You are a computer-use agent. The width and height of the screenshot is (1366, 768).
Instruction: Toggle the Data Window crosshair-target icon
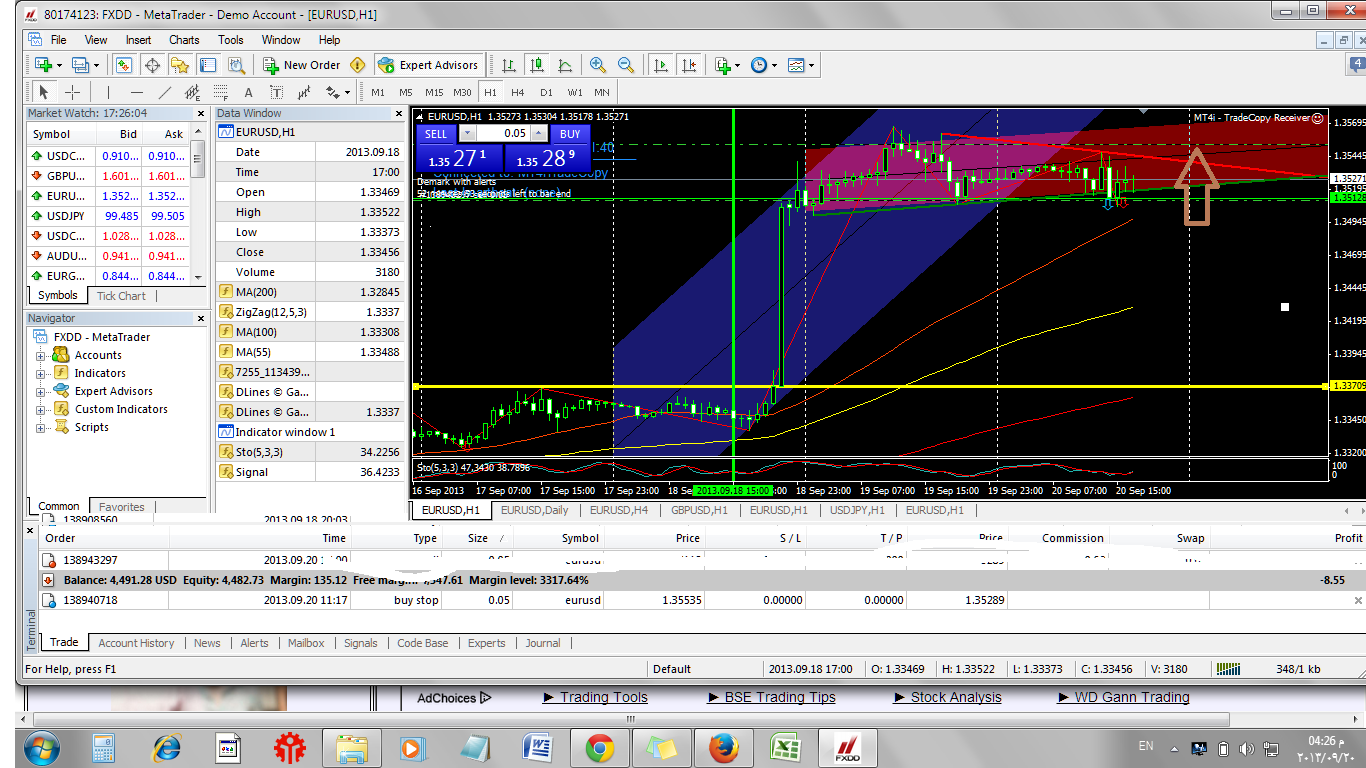(x=152, y=65)
